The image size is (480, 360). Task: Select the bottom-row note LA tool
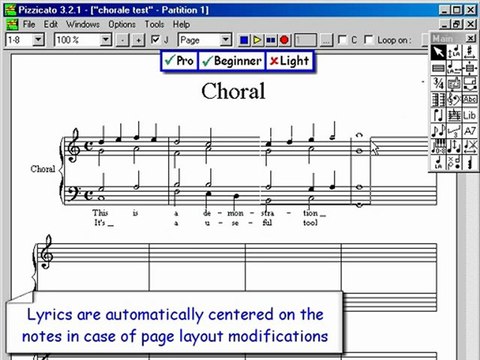click(x=438, y=162)
